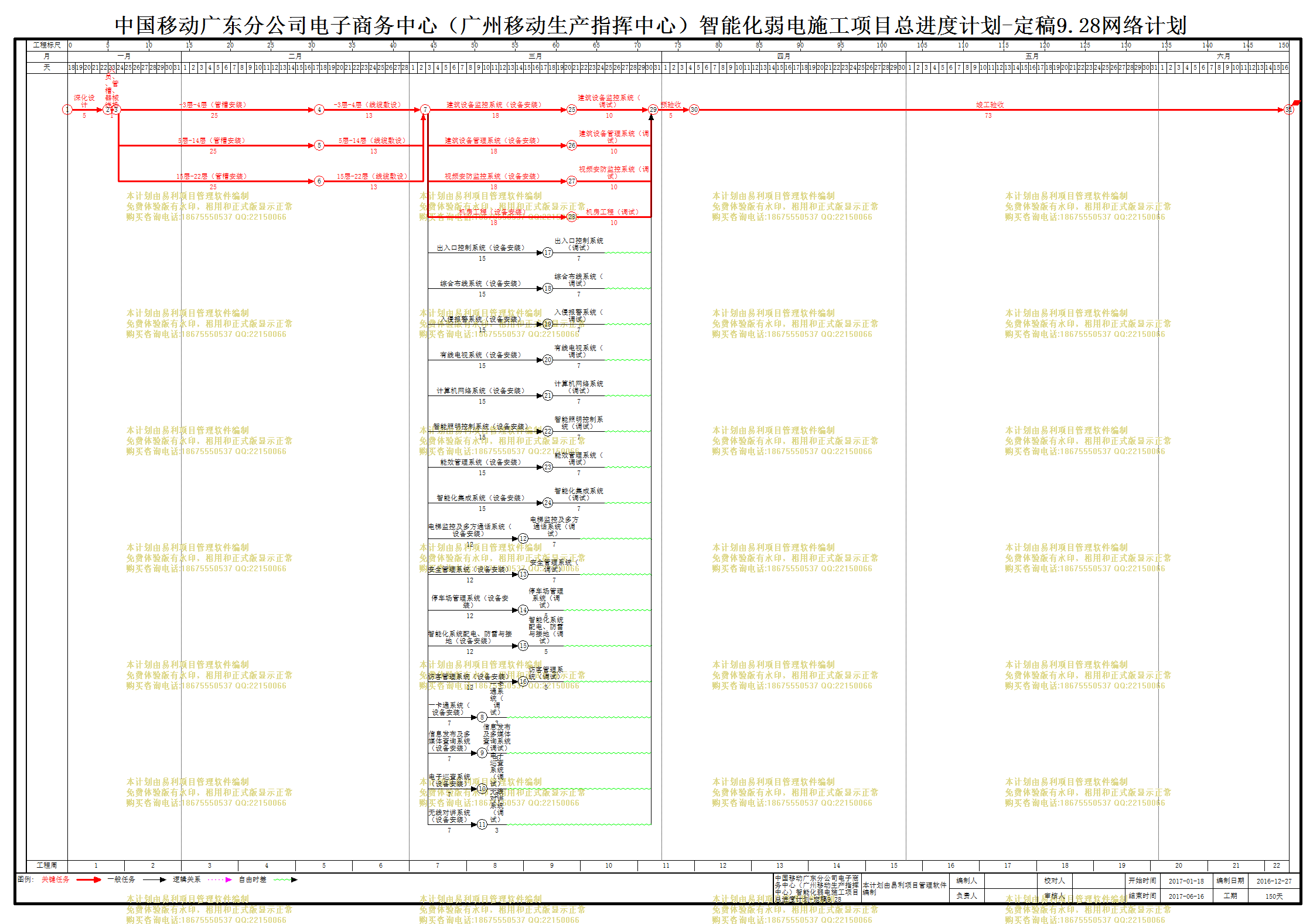Click node 18 on 综合布线系统 row
This screenshot has width=1303, height=924.
[548, 288]
